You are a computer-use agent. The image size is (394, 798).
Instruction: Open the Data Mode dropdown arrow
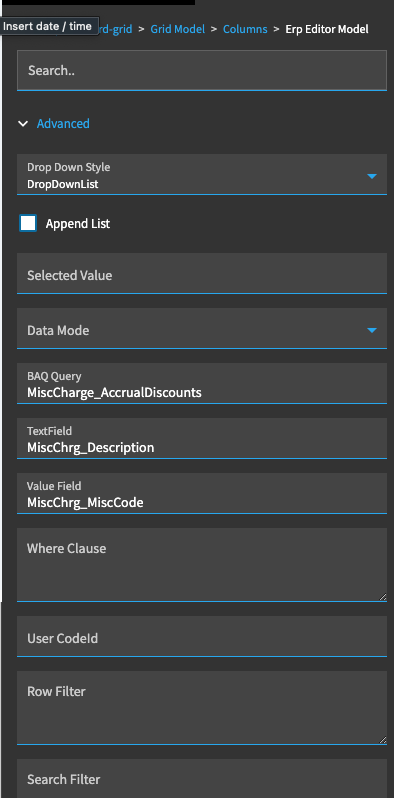pyautogui.click(x=372, y=330)
